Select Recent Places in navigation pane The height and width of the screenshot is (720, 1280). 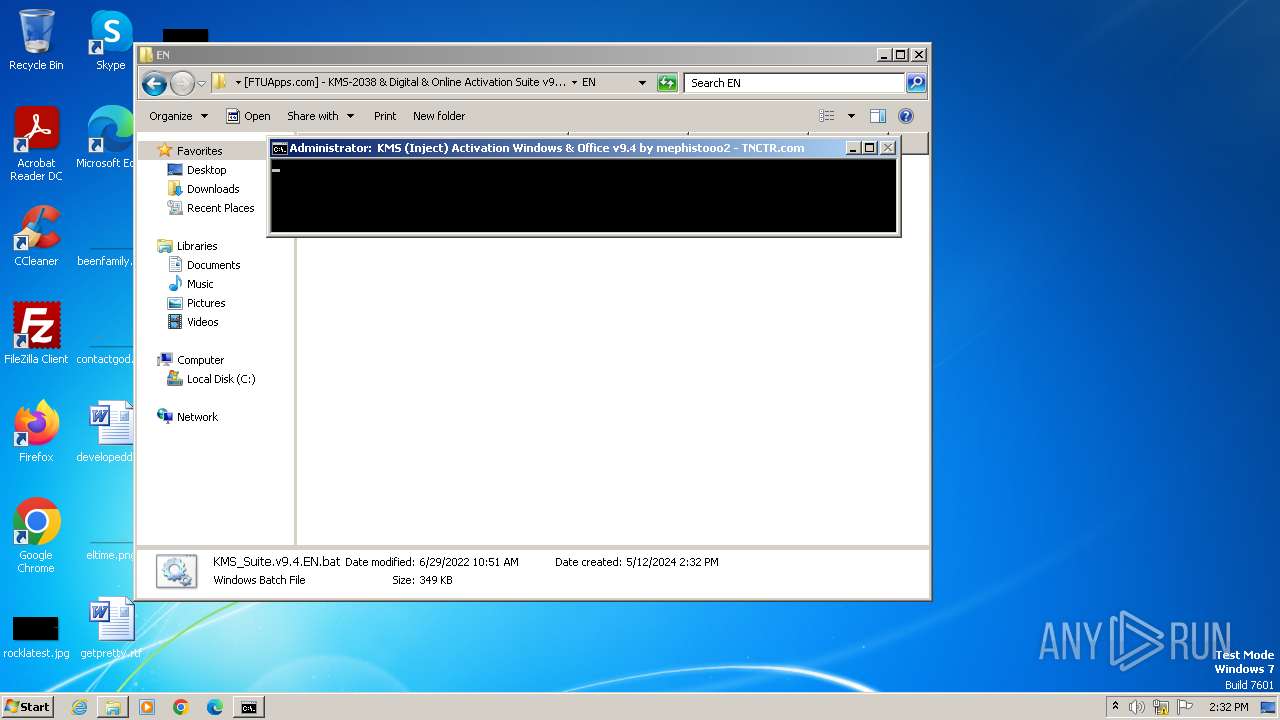tap(220, 208)
